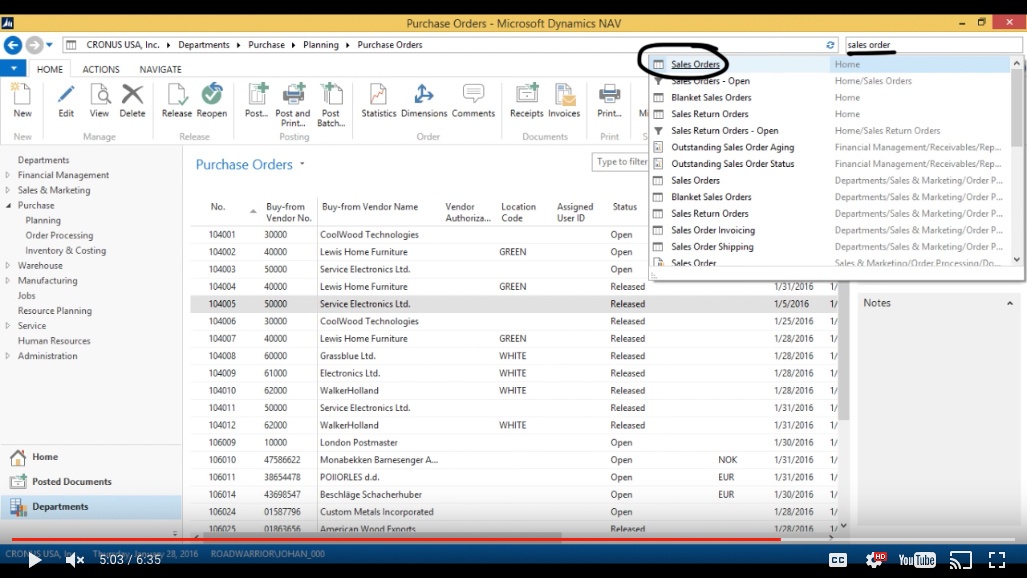The height and width of the screenshot is (578, 1027).
Task: Select order row 104008 Grassblue Ltd.
Action: point(514,356)
